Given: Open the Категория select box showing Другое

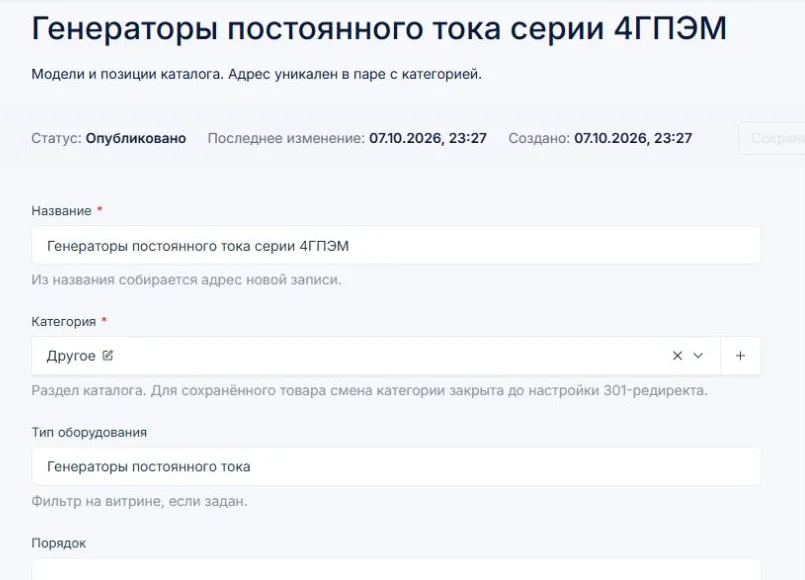Looking at the screenshot, I should tap(376, 356).
